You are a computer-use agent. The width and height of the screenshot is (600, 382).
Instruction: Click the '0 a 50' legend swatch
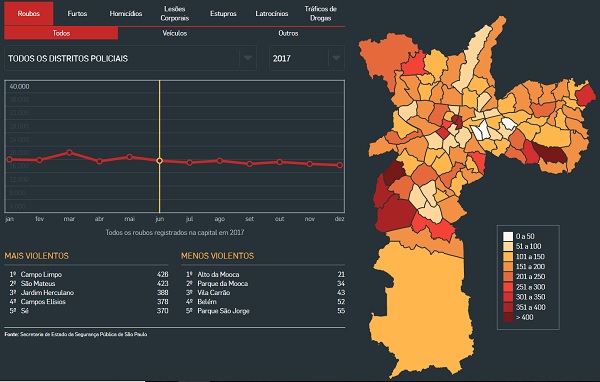click(x=508, y=236)
